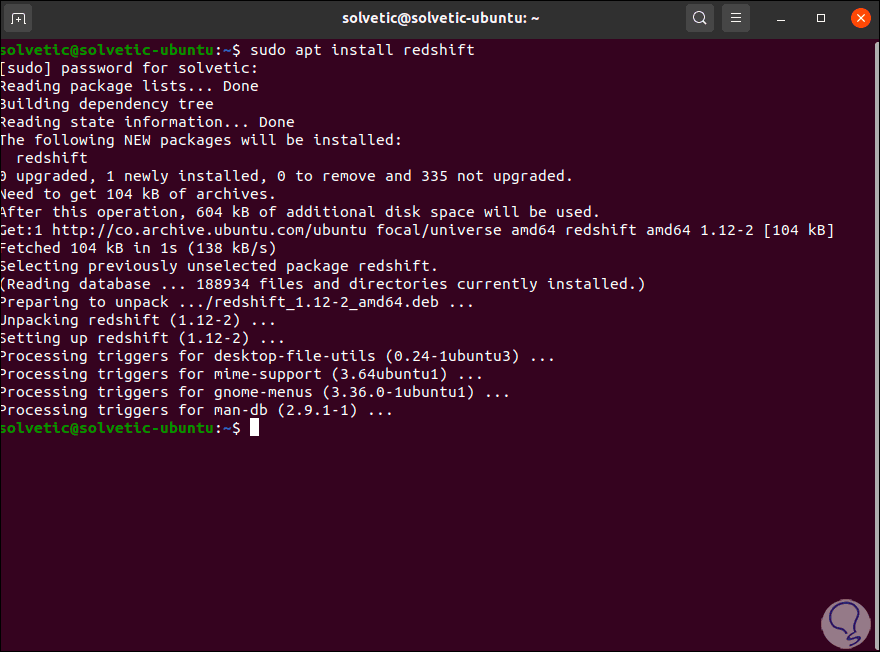Minimize the terminal window

[x=781, y=19]
